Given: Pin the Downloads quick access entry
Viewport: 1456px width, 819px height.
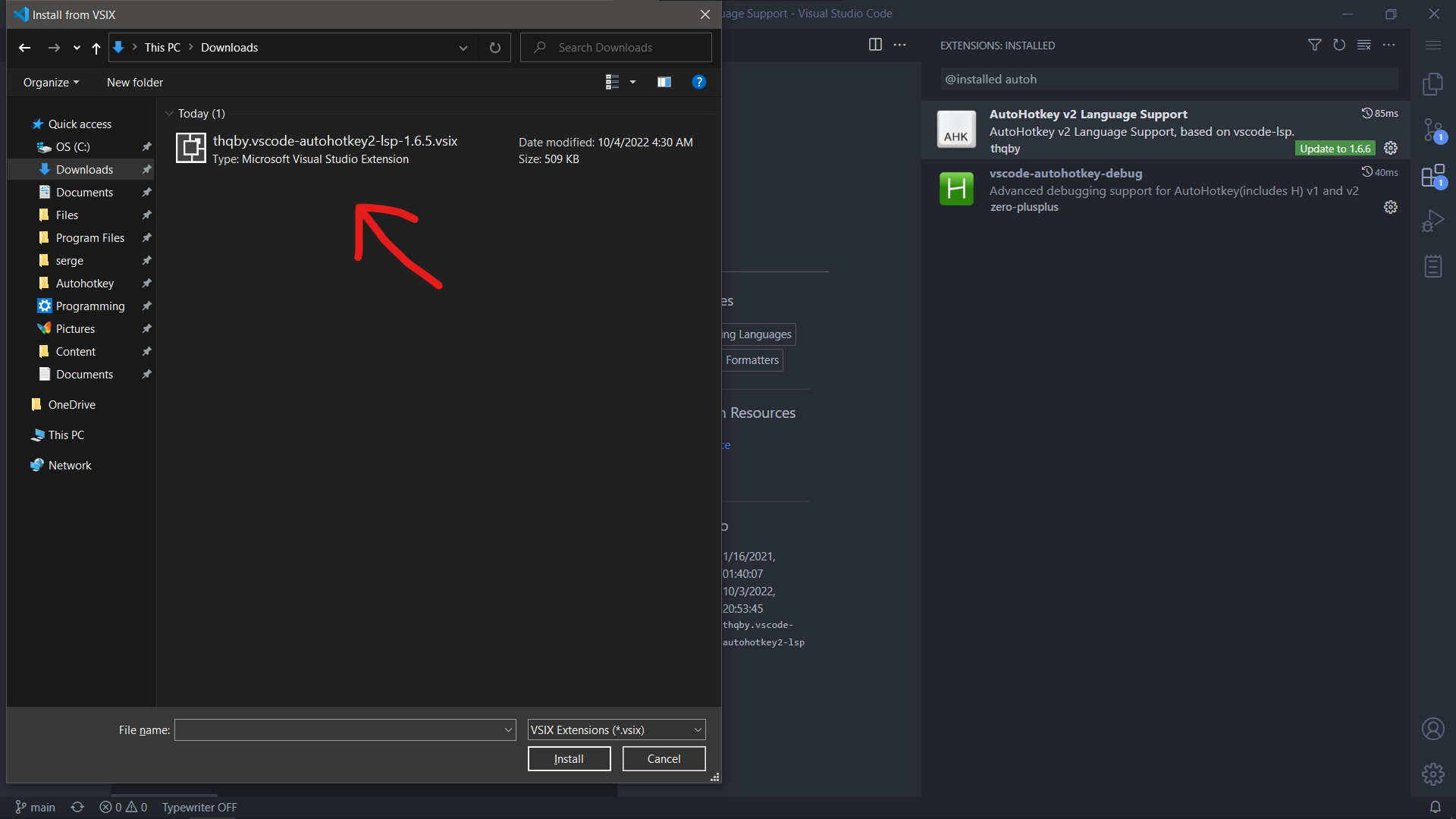Looking at the screenshot, I should tap(146, 169).
